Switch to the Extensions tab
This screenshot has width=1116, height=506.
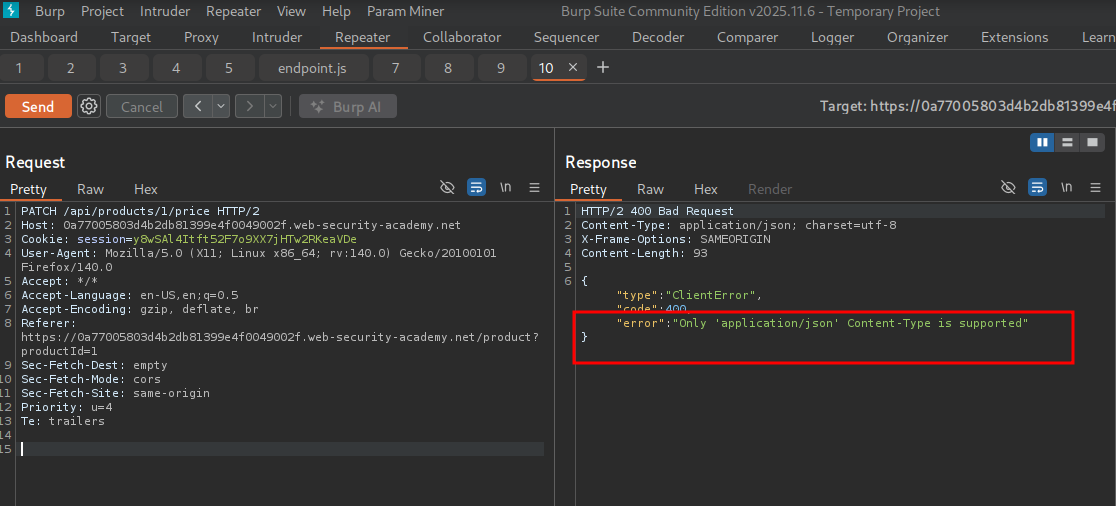pyautogui.click(x=1014, y=38)
